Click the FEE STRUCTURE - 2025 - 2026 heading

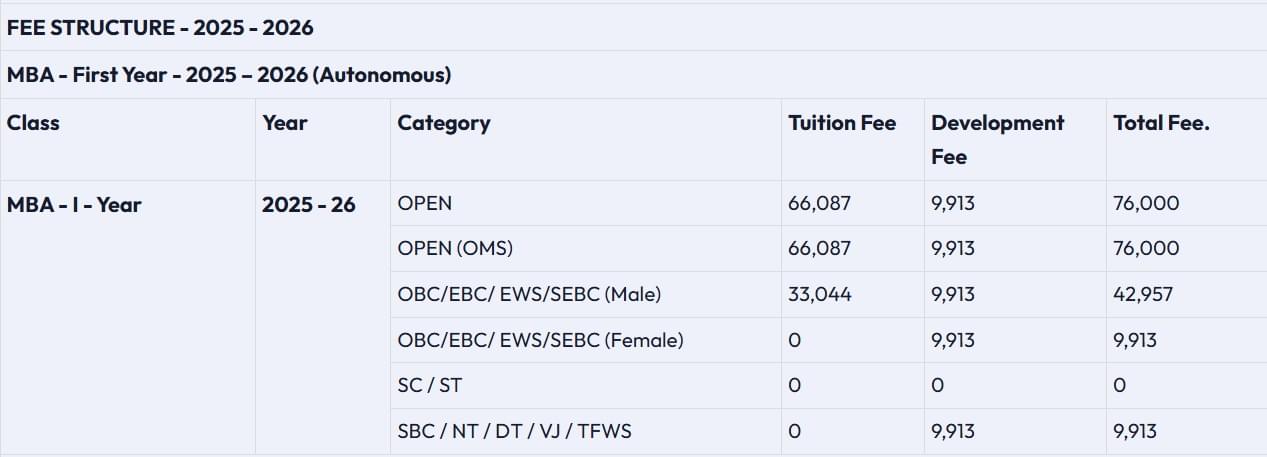160,28
